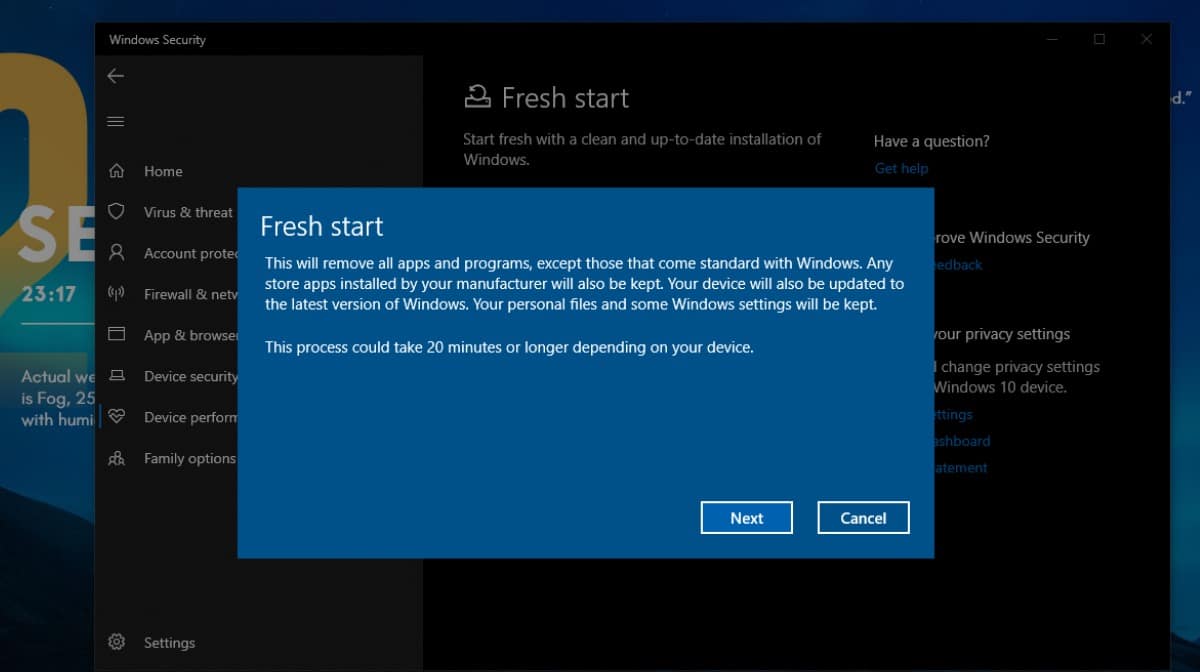Cancel the Fresh start dialog
Viewport: 1200px width, 672px height.
(863, 517)
